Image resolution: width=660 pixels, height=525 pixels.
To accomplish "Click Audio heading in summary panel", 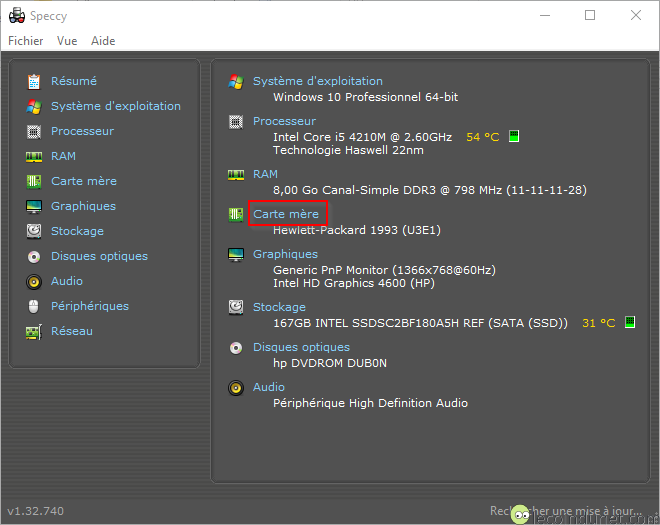I will (x=269, y=387).
